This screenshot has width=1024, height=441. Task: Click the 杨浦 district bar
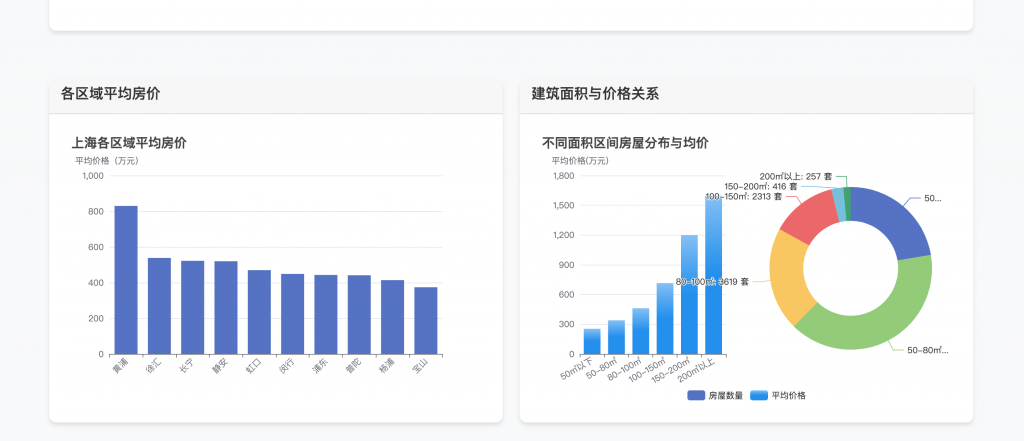point(392,318)
